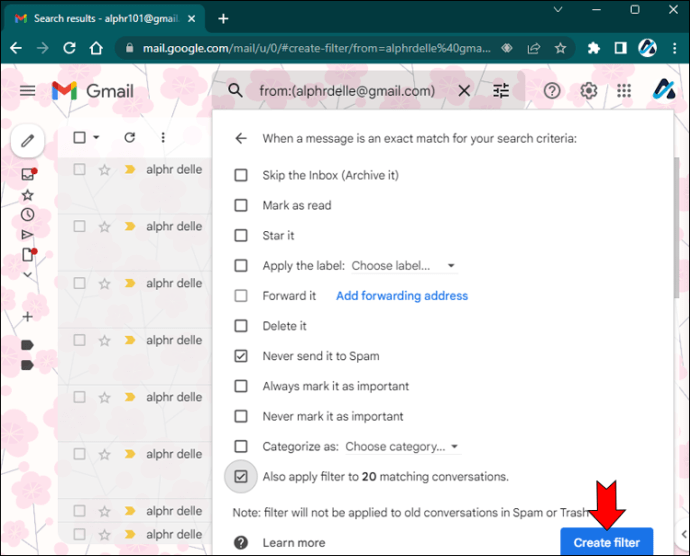Check Never mark it as important
The image size is (690, 556).
tap(241, 416)
